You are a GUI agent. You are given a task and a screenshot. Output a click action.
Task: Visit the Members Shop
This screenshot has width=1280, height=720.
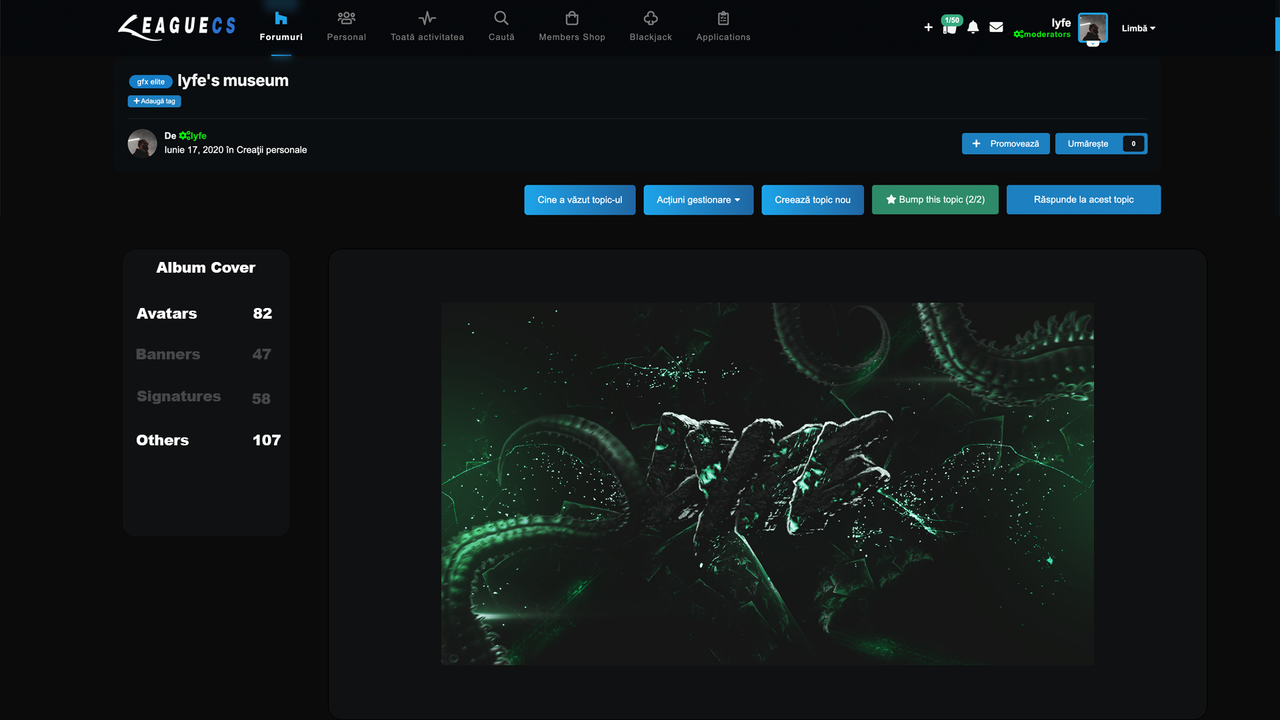(x=572, y=27)
